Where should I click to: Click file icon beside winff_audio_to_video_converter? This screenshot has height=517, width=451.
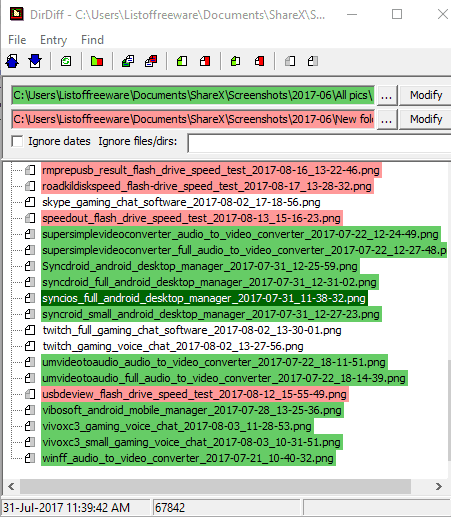[x=30, y=458]
